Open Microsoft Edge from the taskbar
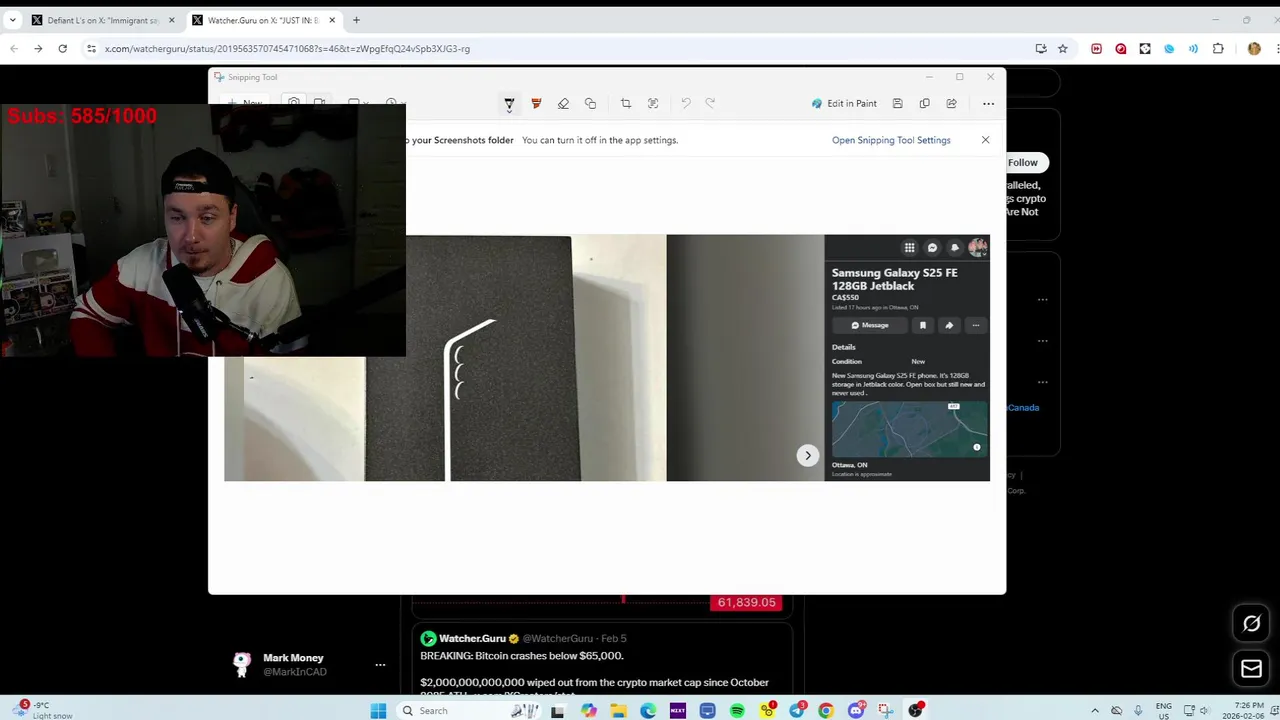 [x=648, y=711]
